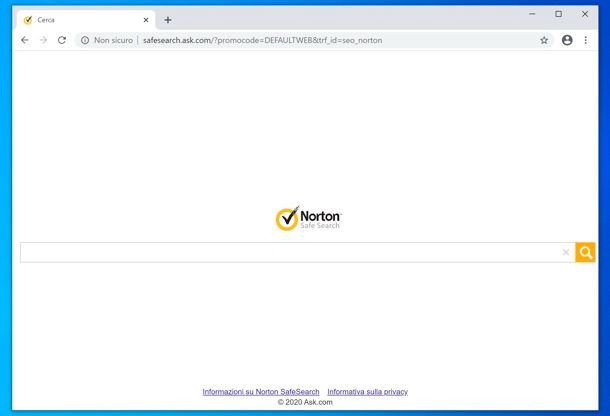Image resolution: width=610 pixels, height=416 pixels.
Task: Close the browser window
Action: [x=585, y=14]
